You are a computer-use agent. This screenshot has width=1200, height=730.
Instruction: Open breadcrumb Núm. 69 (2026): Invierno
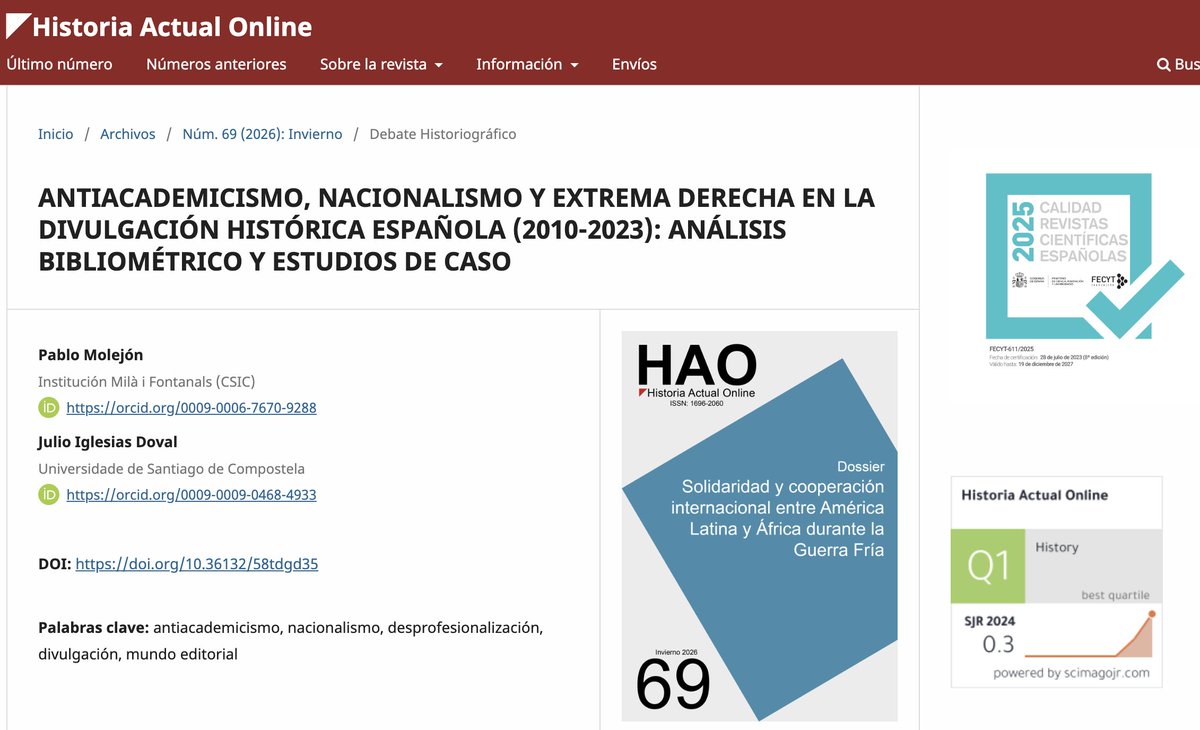click(262, 134)
